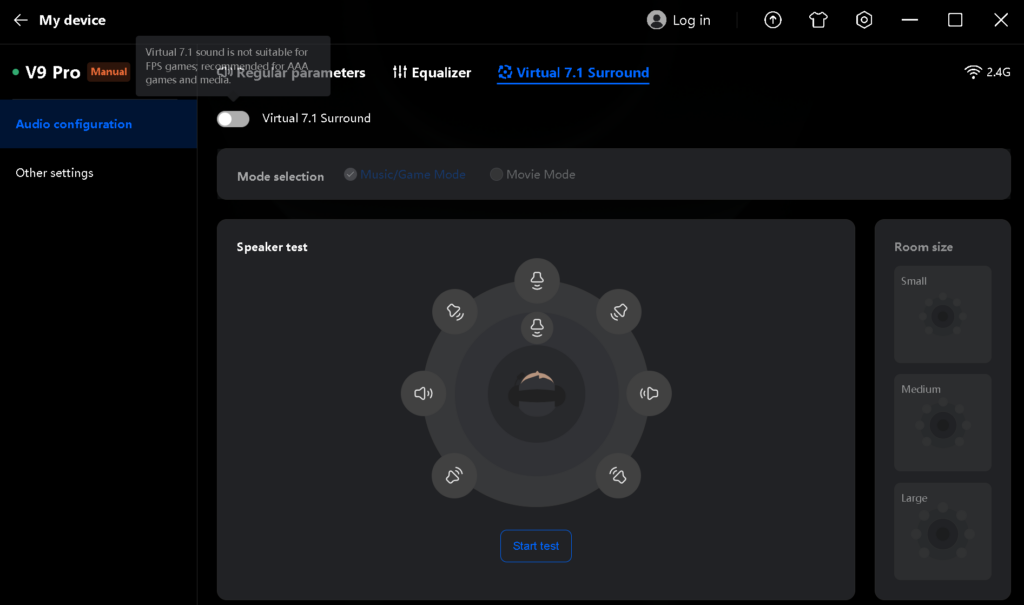Go back with My device arrow
The image size is (1024, 605).
pyautogui.click(x=21, y=20)
